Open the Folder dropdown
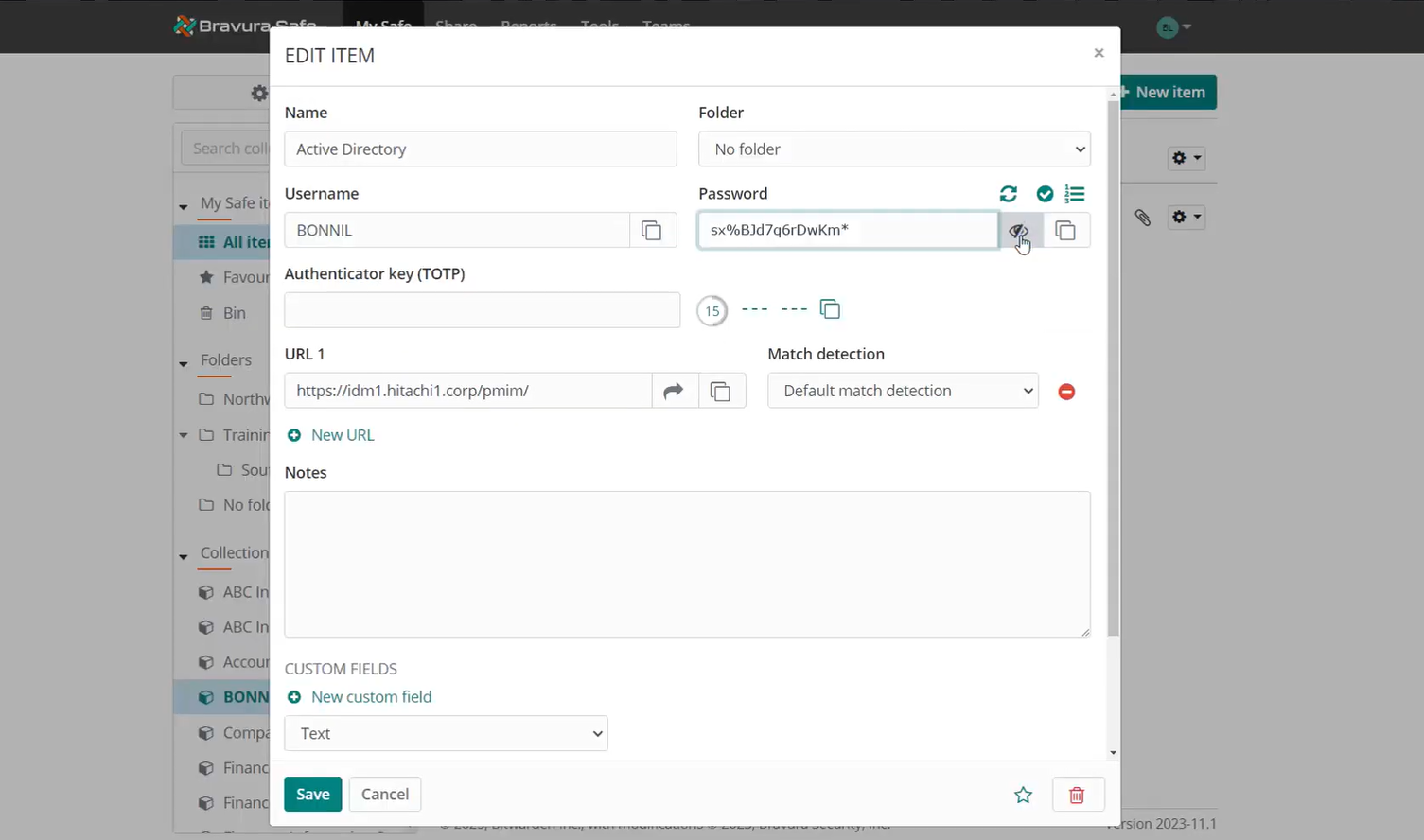This screenshot has width=1424, height=840. pyautogui.click(x=893, y=149)
